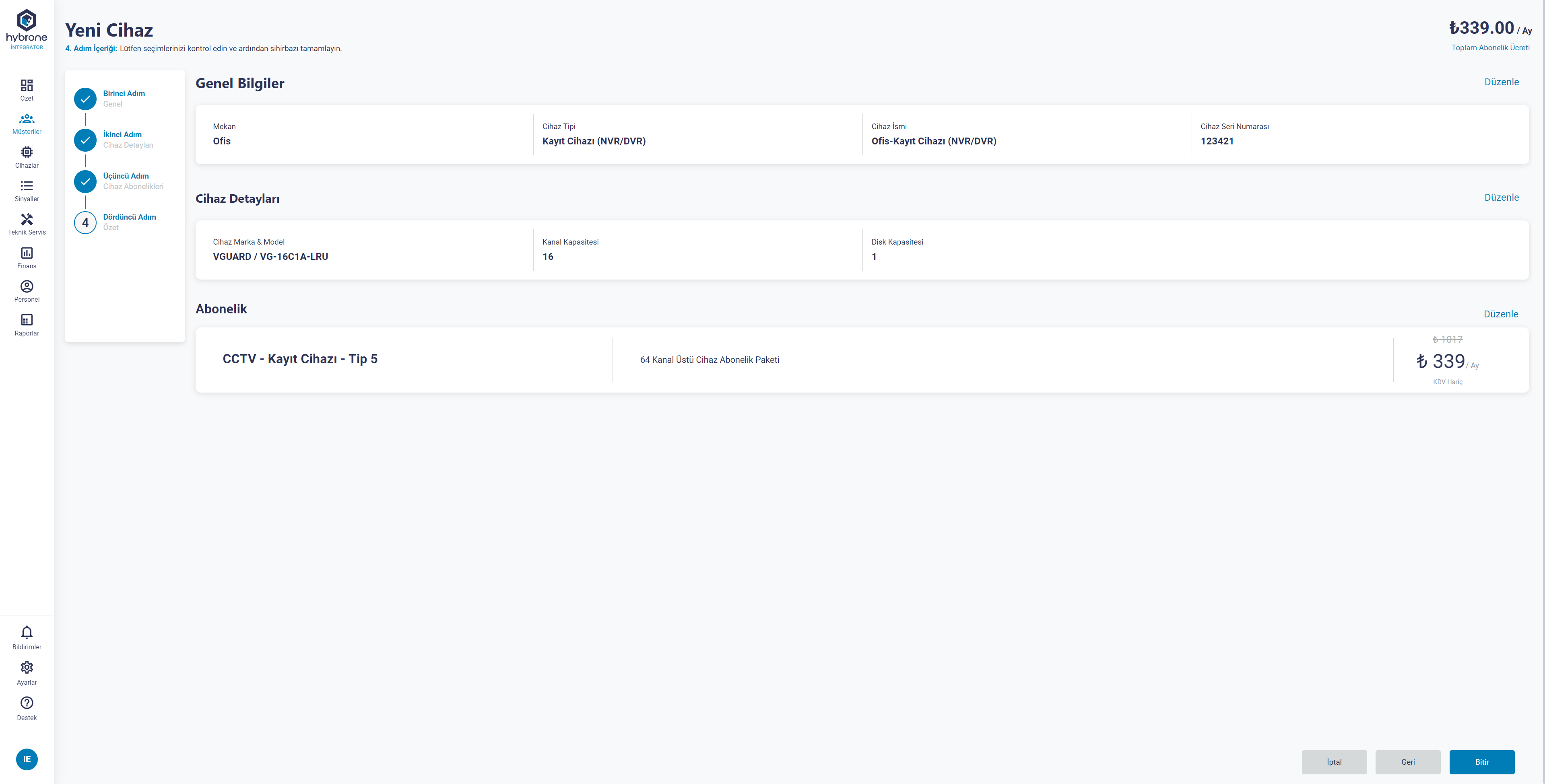Click the Geri button
The width and height of the screenshot is (1545, 784).
(1408, 762)
